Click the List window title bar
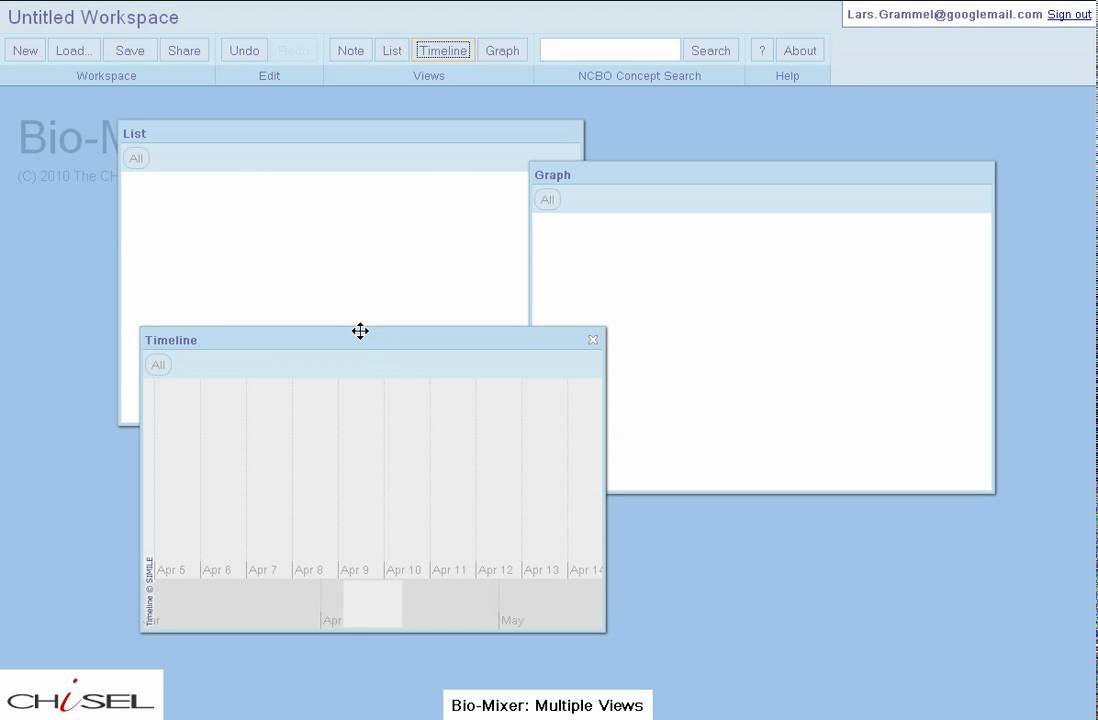 click(x=351, y=133)
